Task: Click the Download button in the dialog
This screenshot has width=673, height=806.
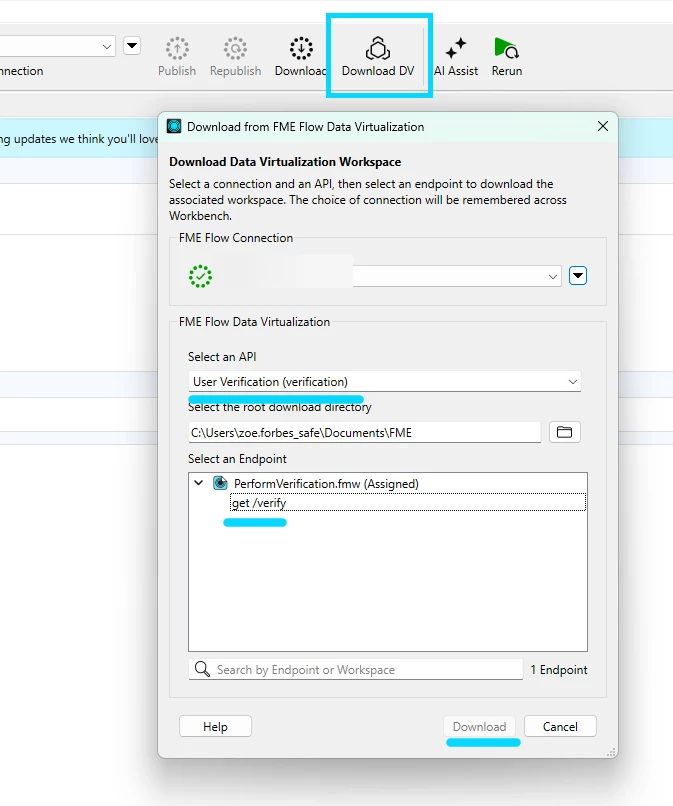Action: (479, 726)
